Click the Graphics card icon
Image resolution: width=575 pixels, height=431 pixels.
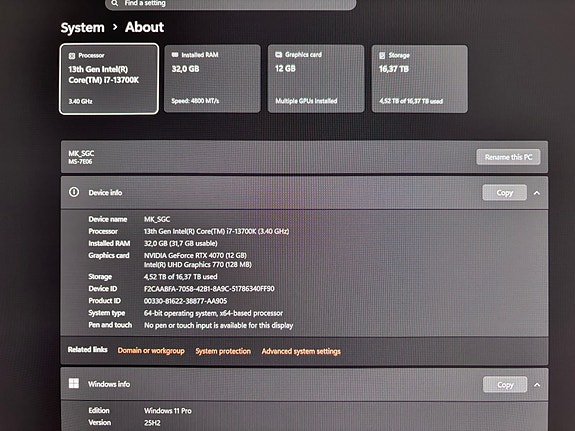[x=279, y=55]
